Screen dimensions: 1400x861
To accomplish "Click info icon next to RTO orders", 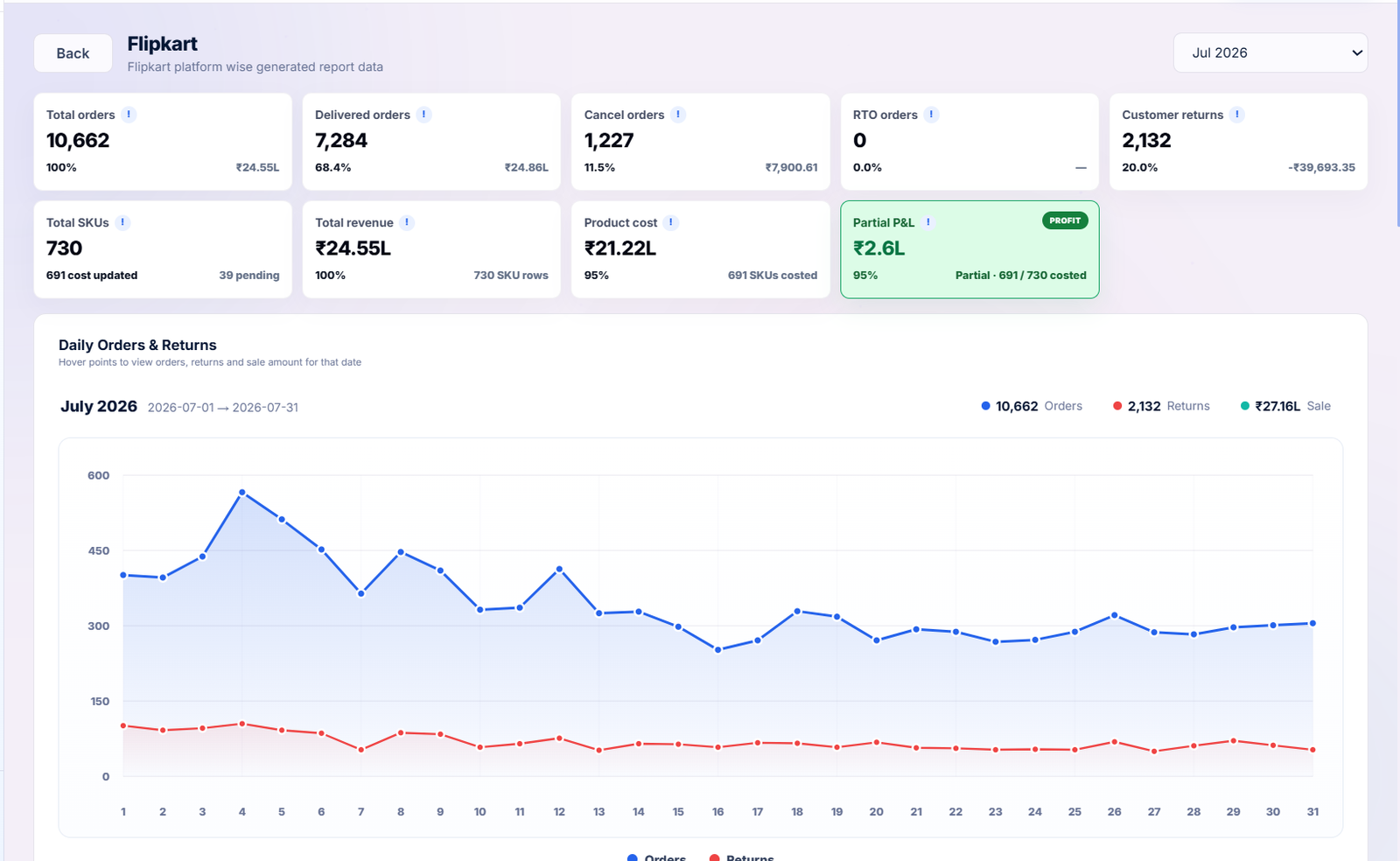I will coord(931,115).
